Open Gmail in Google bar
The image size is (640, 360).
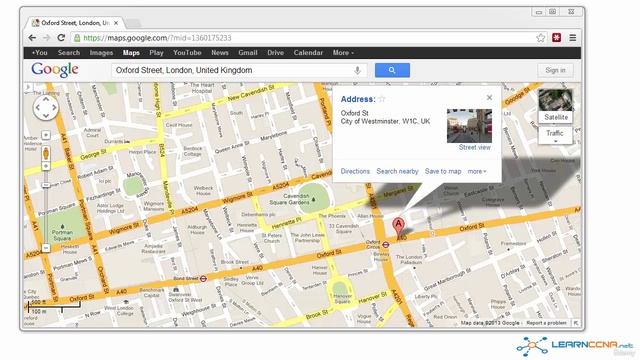[248, 53]
